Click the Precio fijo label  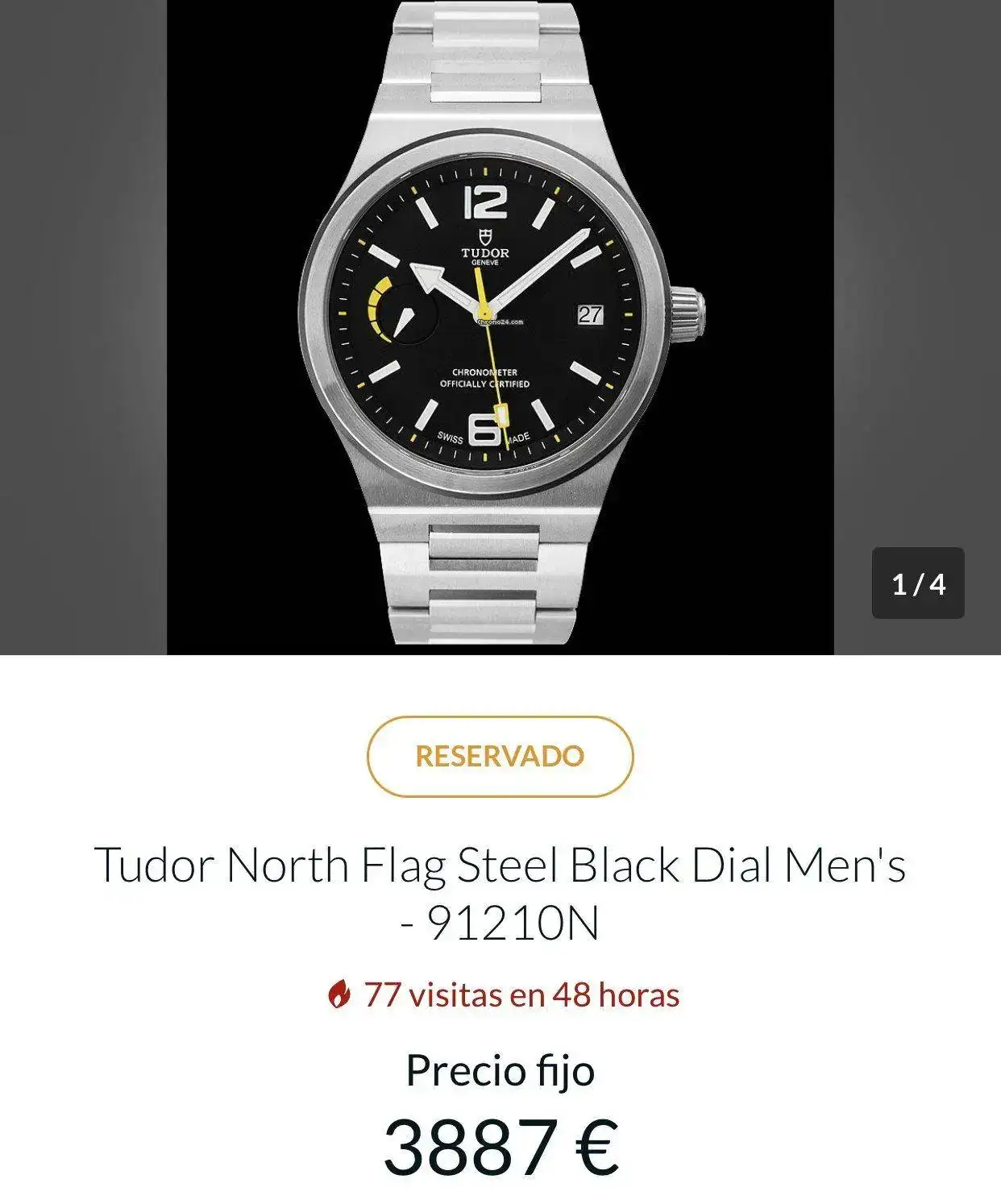coord(500,1070)
